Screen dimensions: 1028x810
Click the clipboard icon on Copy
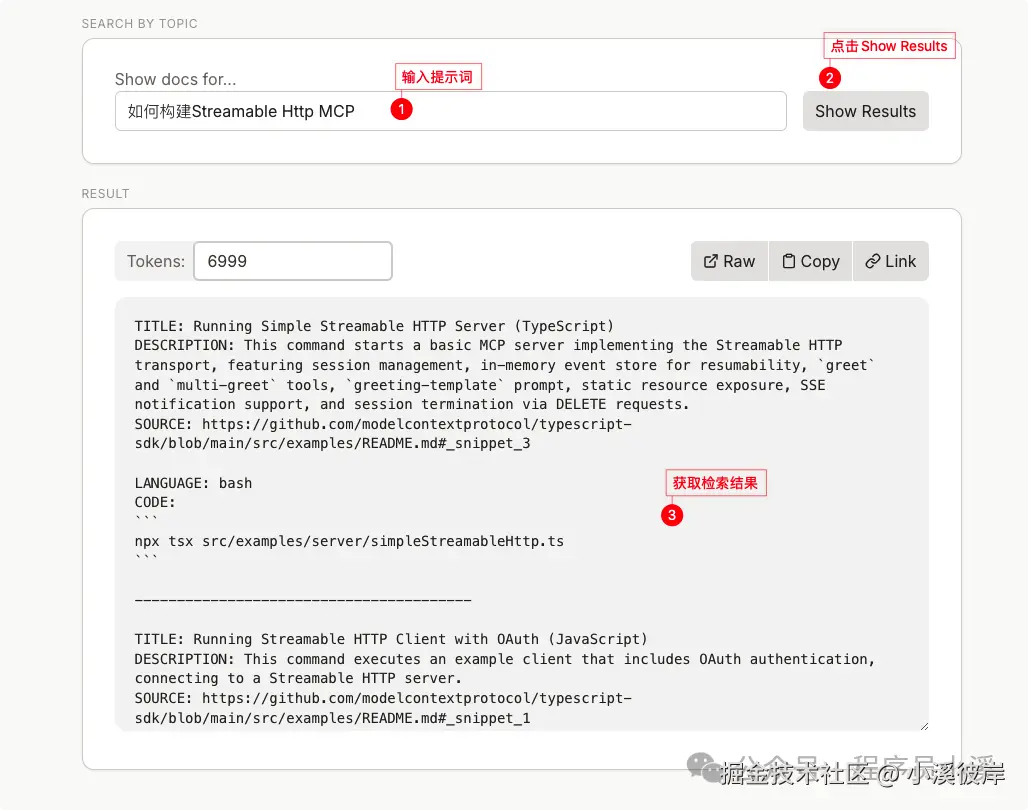coord(789,261)
